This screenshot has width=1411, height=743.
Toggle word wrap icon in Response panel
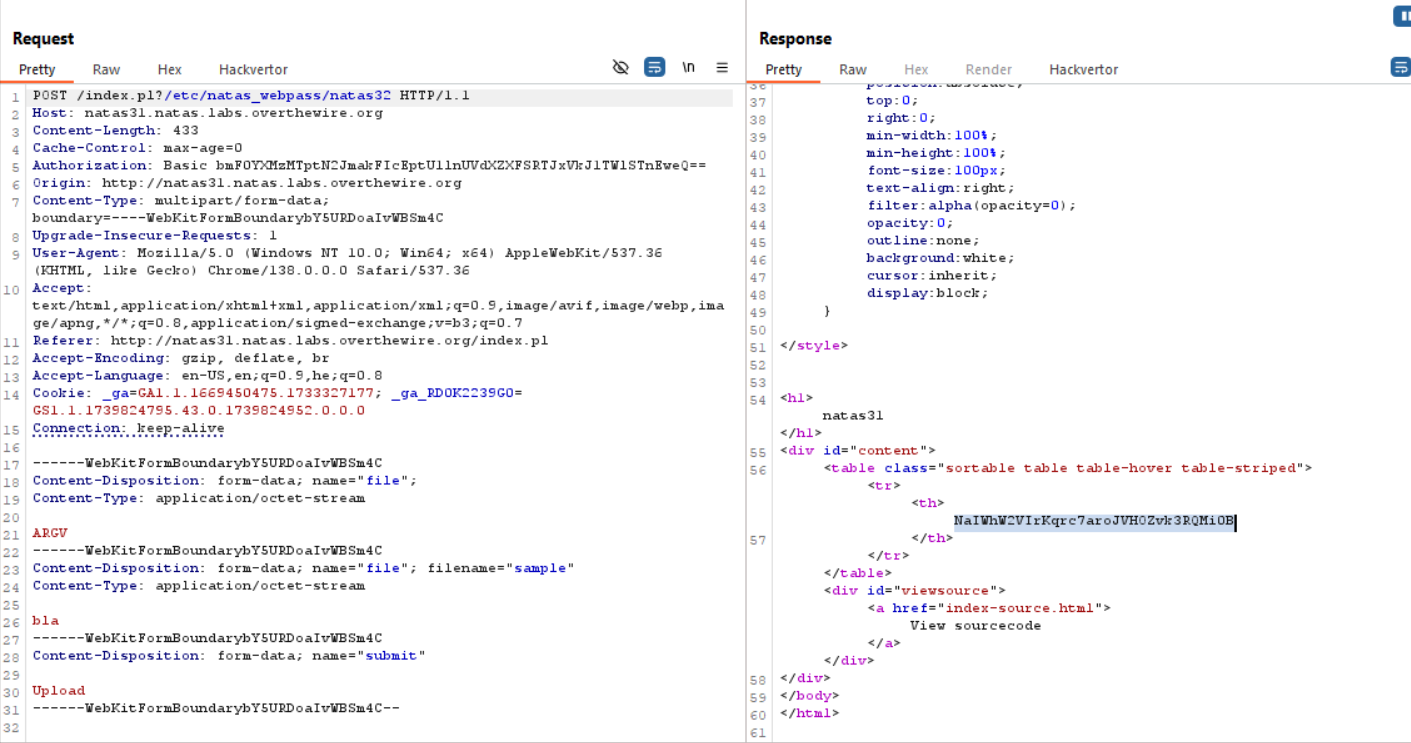point(1401,67)
